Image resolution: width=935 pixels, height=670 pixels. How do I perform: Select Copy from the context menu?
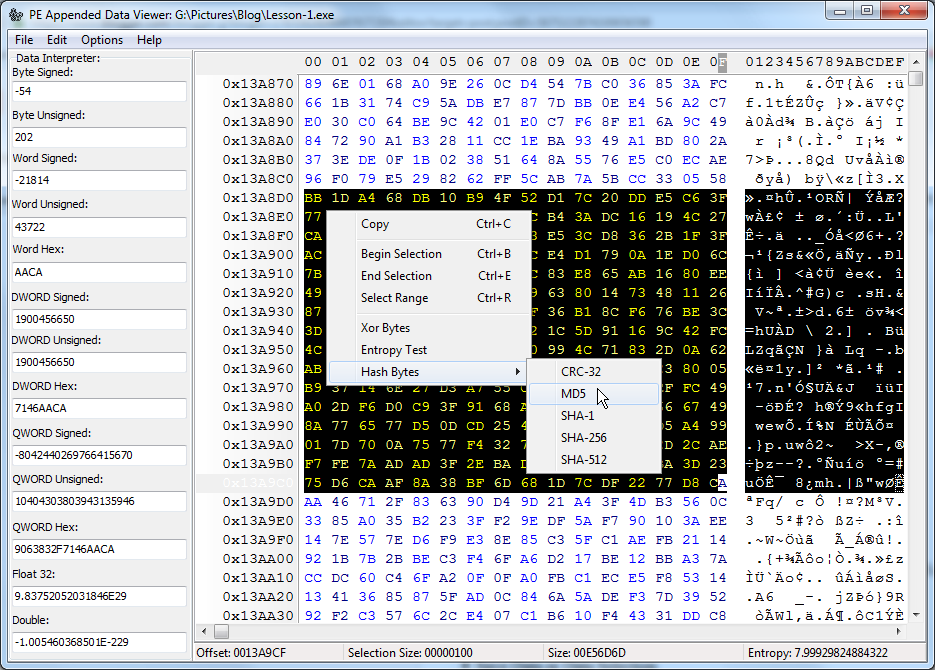[x=375, y=224]
